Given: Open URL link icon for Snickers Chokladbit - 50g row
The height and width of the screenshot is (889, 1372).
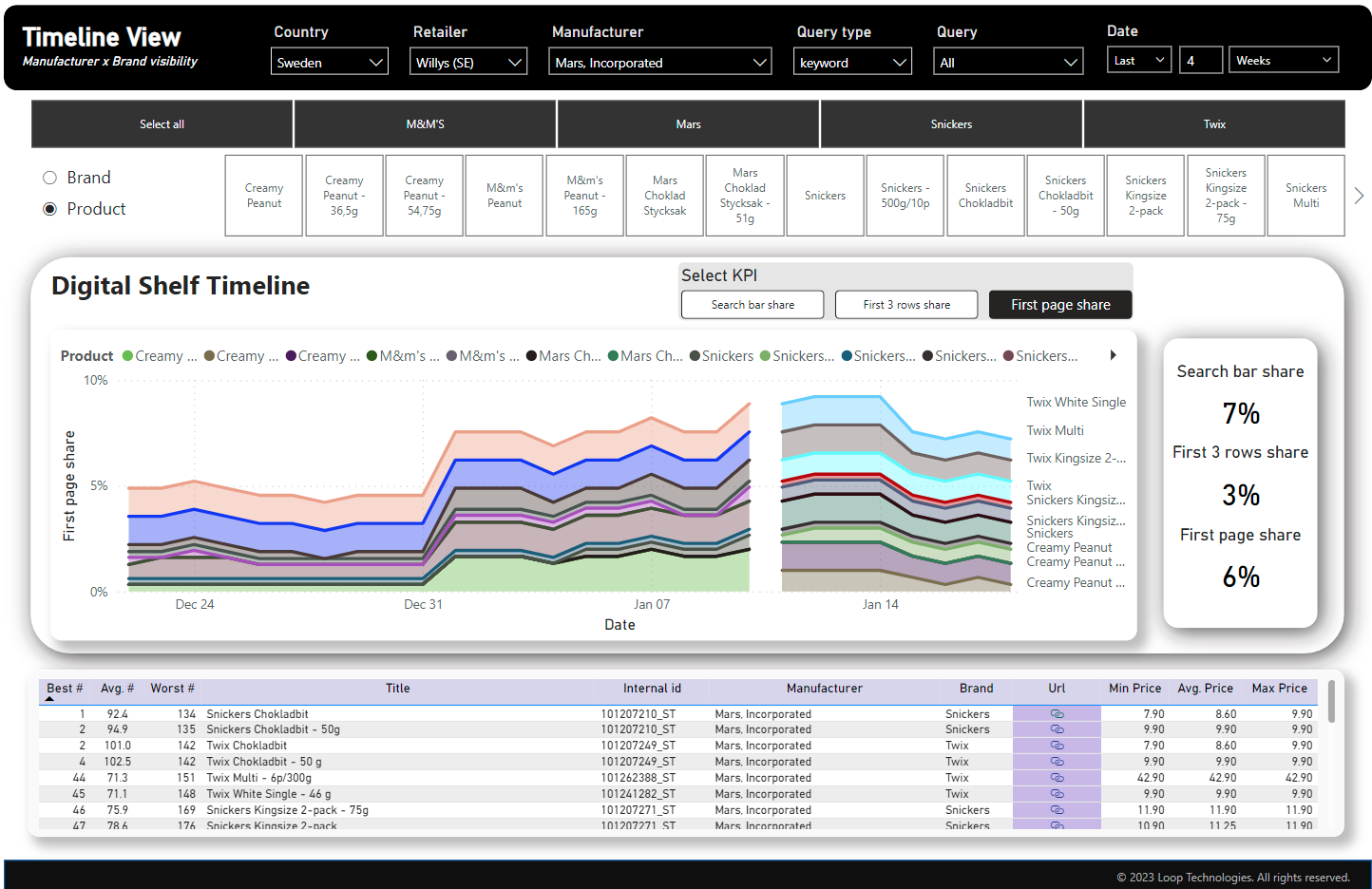Looking at the screenshot, I should [1057, 729].
